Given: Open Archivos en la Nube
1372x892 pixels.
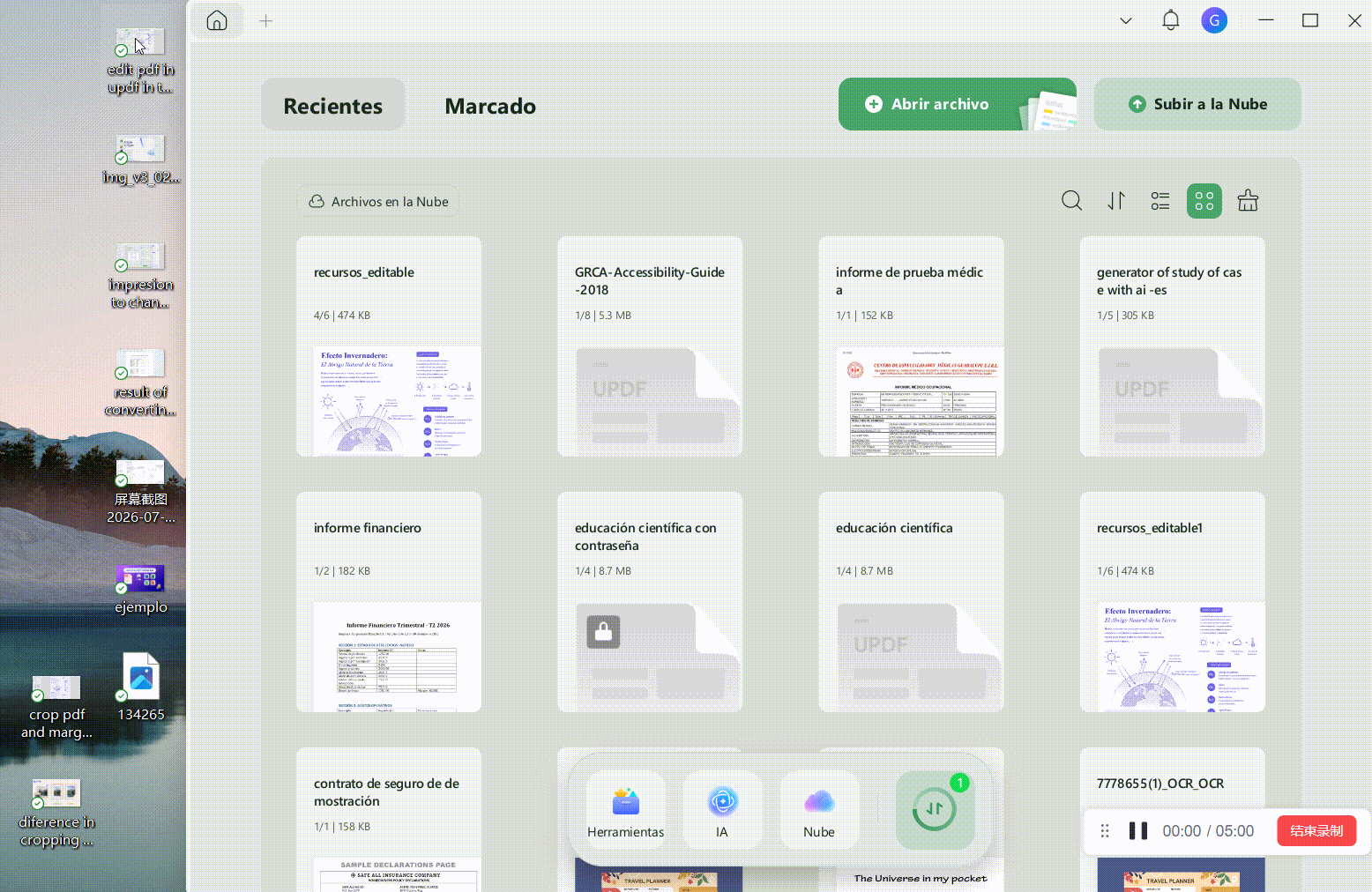Looking at the screenshot, I should pyautogui.click(x=378, y=202).
